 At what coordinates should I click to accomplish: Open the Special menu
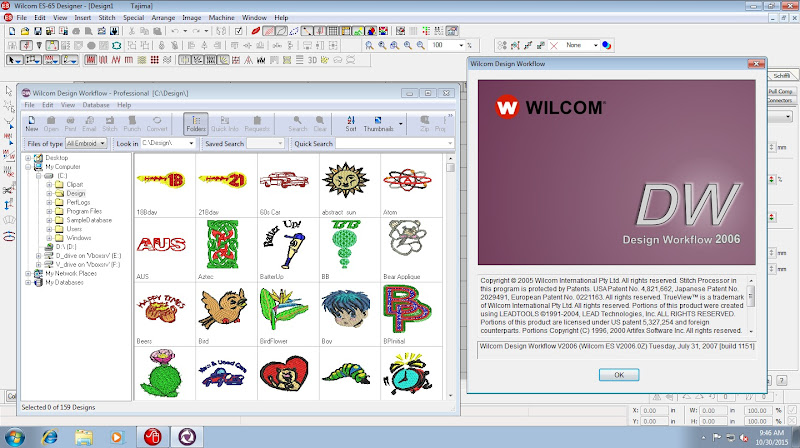pyautogui.click(x=133, y=17)
